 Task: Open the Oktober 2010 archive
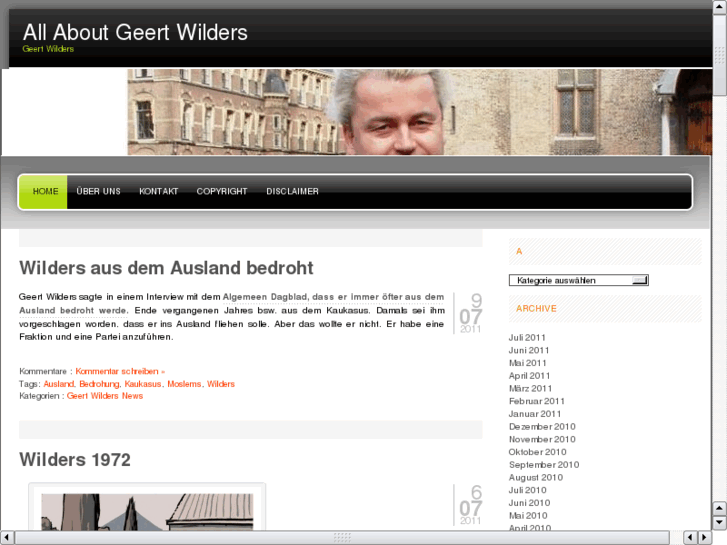[537, 452]
